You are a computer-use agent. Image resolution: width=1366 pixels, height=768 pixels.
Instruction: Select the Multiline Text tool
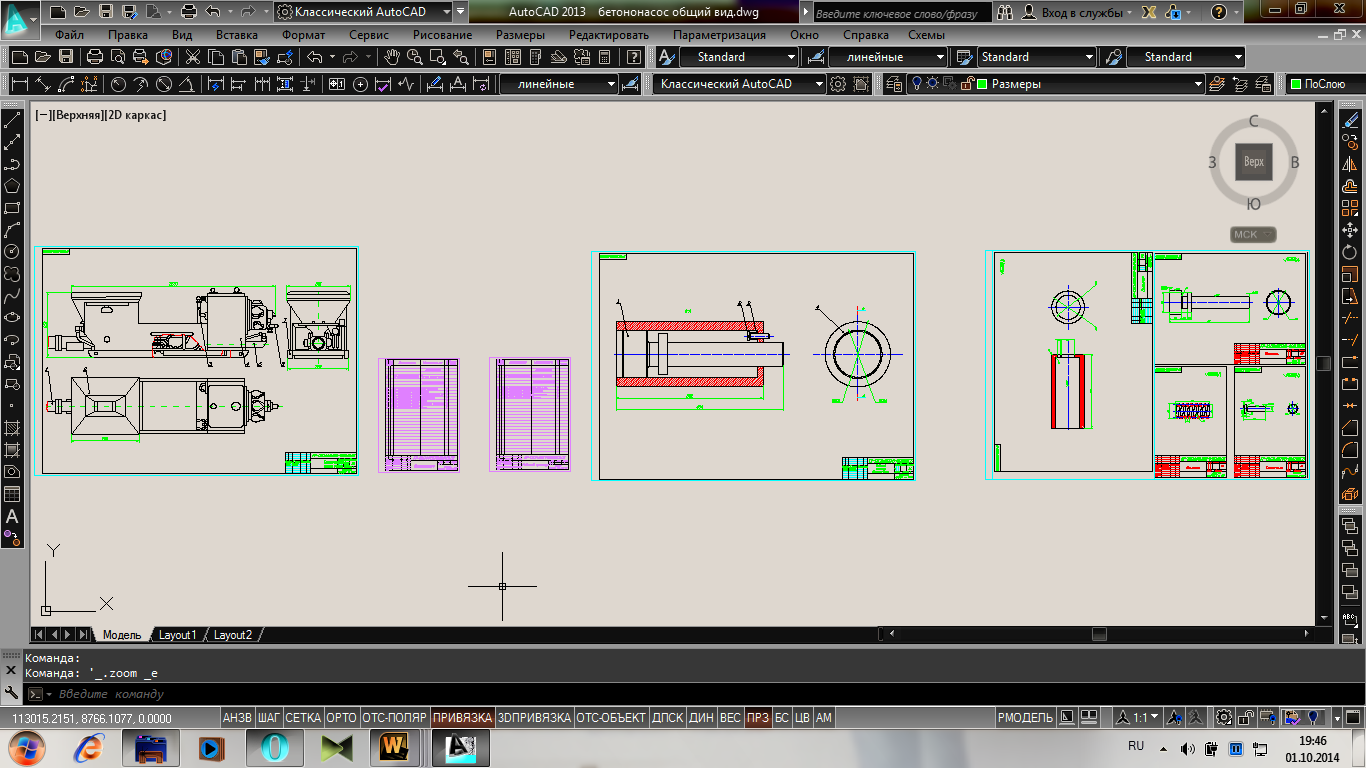(x=12, y=516)
